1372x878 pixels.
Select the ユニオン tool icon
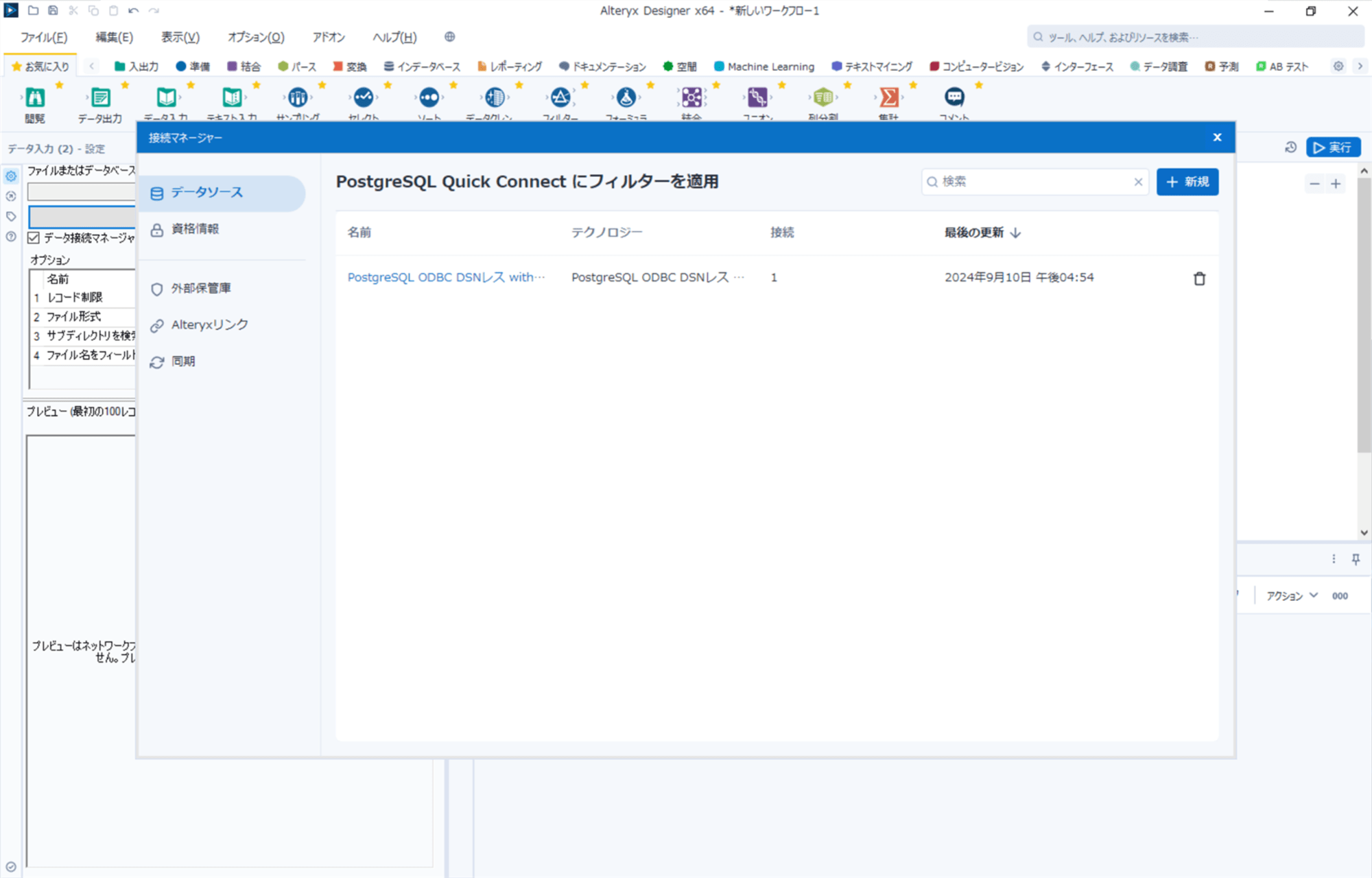(757, 97)
